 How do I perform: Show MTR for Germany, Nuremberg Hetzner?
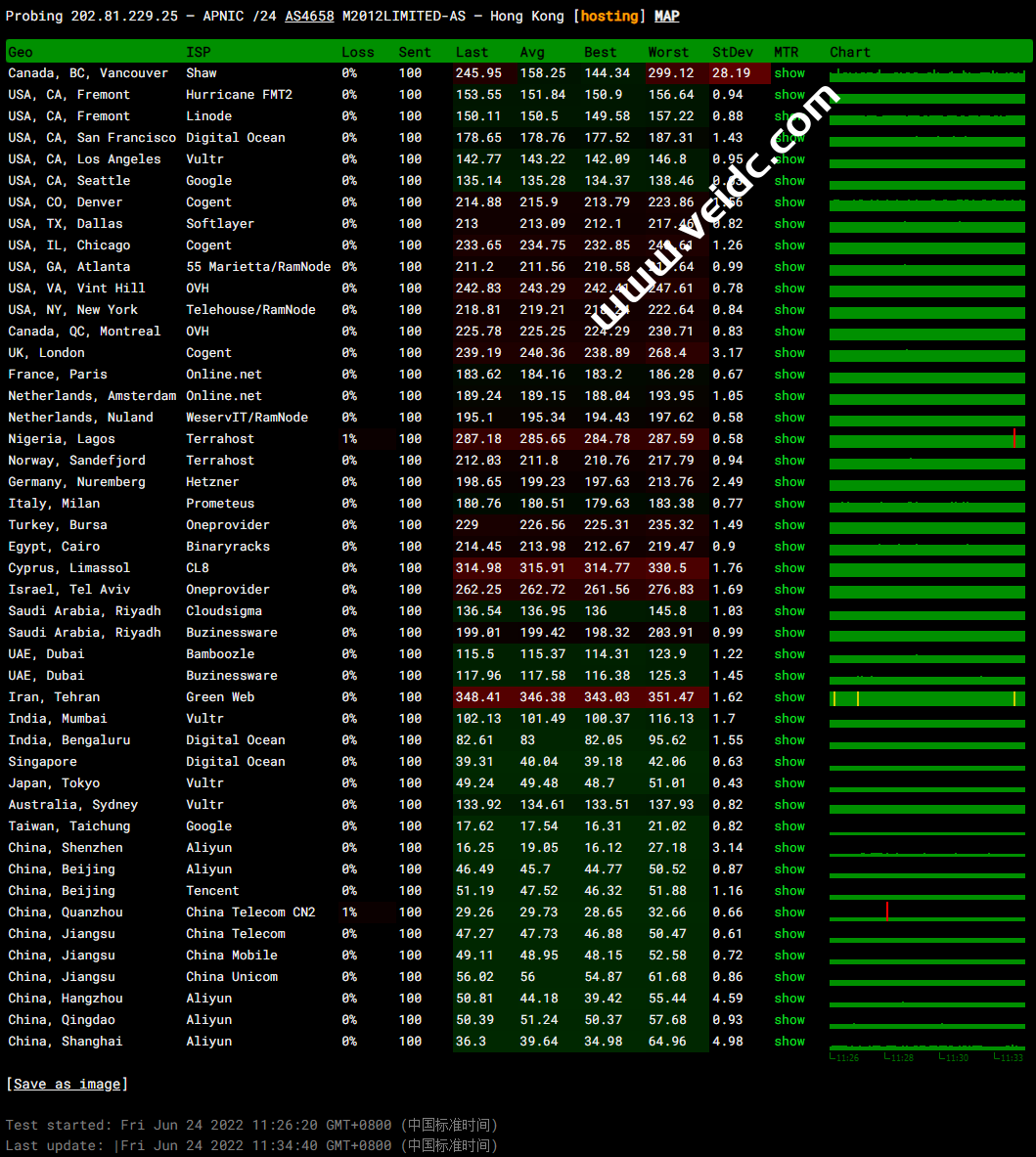coord(788,482)
